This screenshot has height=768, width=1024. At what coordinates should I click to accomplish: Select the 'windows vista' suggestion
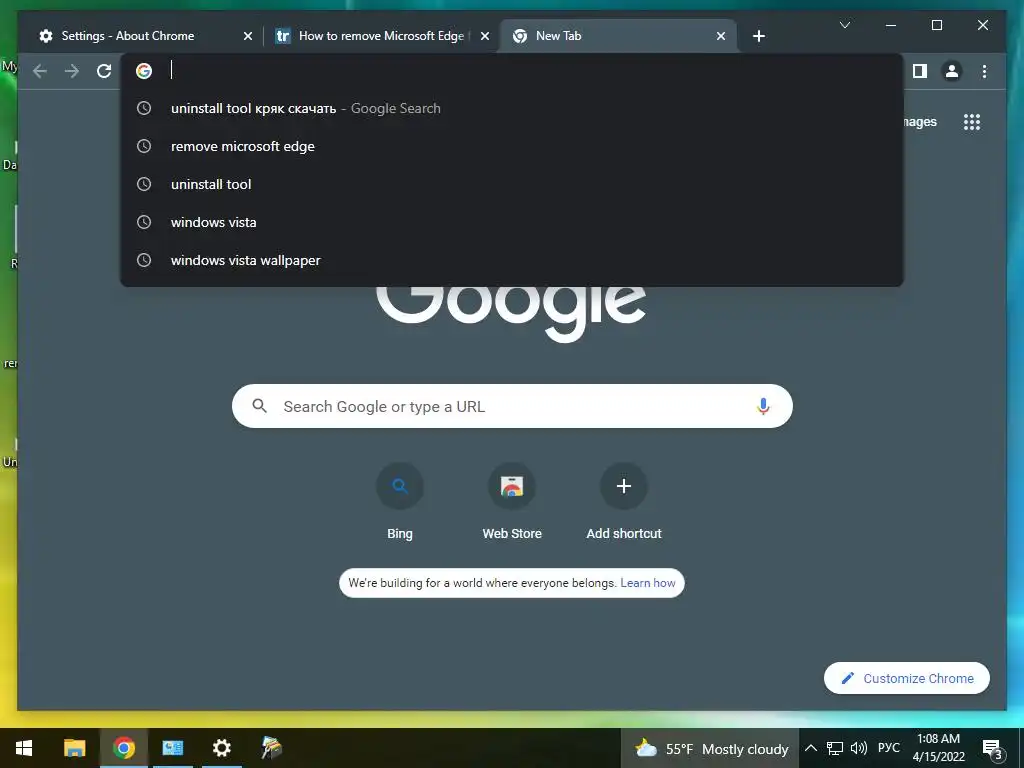[512, 222]
